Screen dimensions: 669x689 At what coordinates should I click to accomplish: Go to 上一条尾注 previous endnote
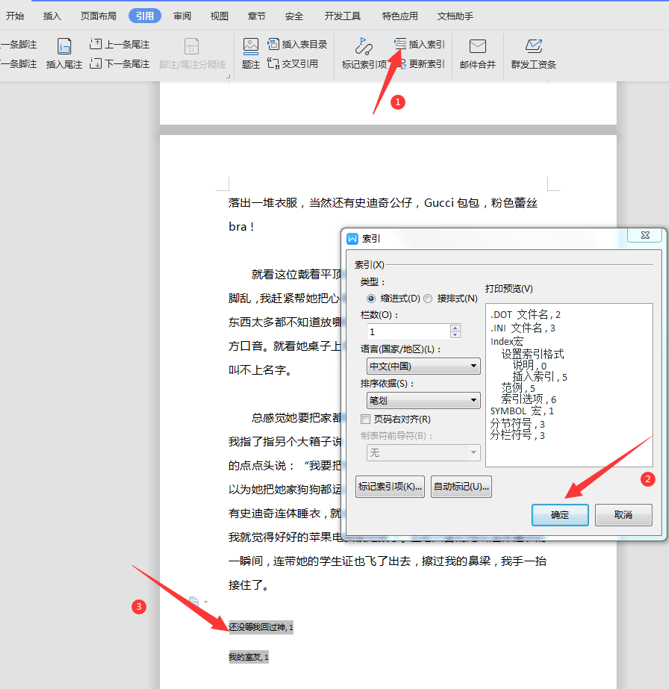[120, 44]
